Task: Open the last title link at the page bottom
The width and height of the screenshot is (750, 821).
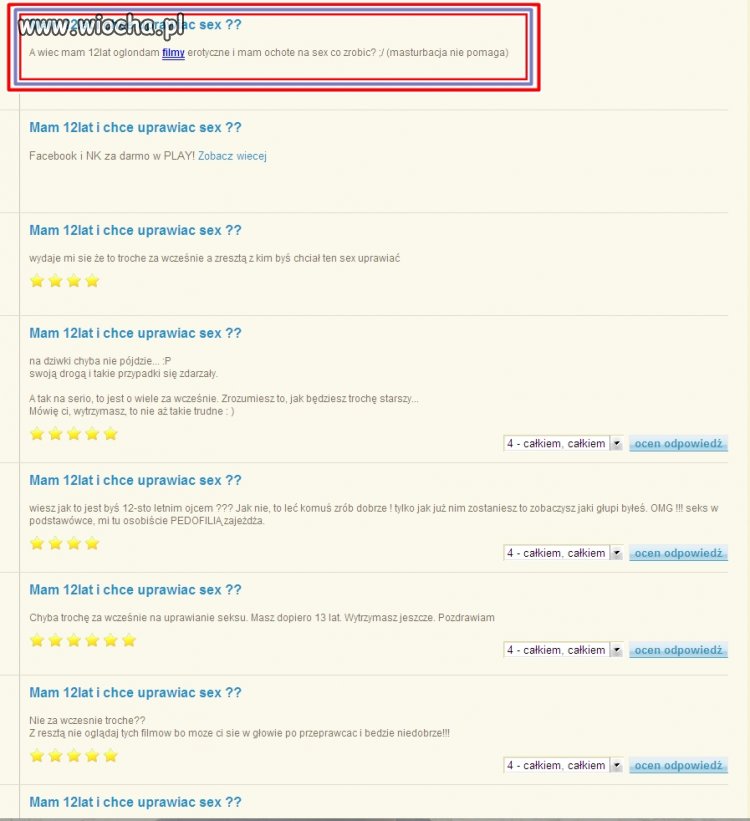Action: click(135, 802)
